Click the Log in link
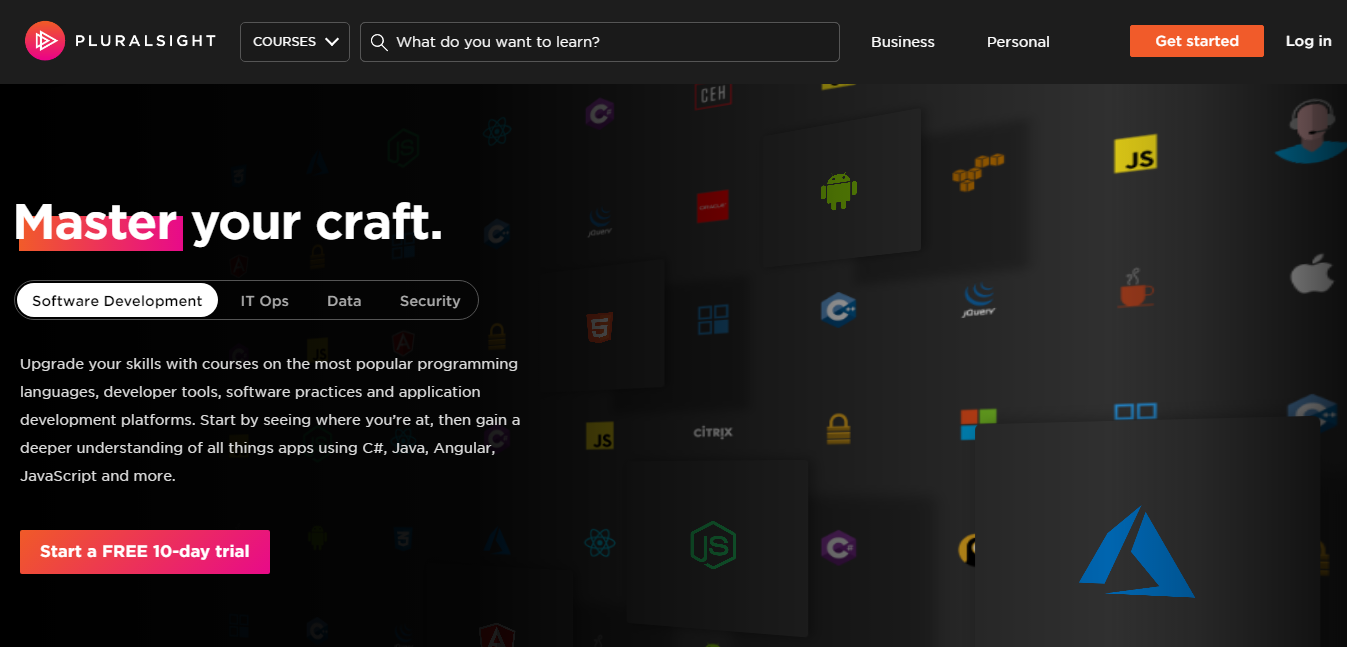 [1309, 41]
